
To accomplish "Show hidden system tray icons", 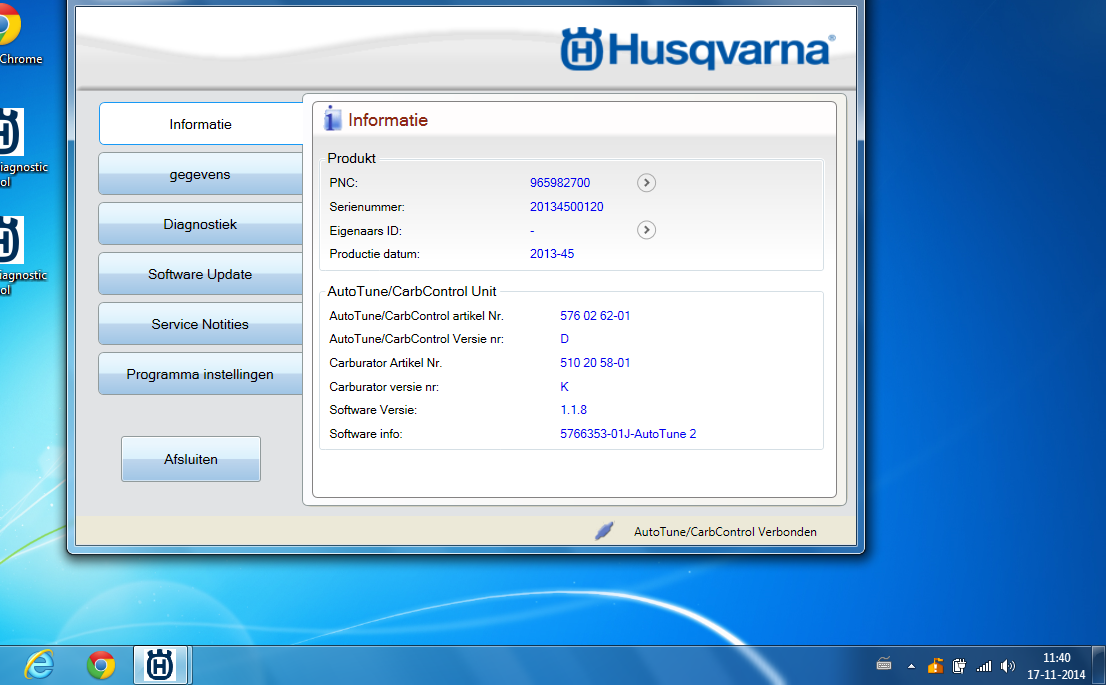I will [911, 666].
